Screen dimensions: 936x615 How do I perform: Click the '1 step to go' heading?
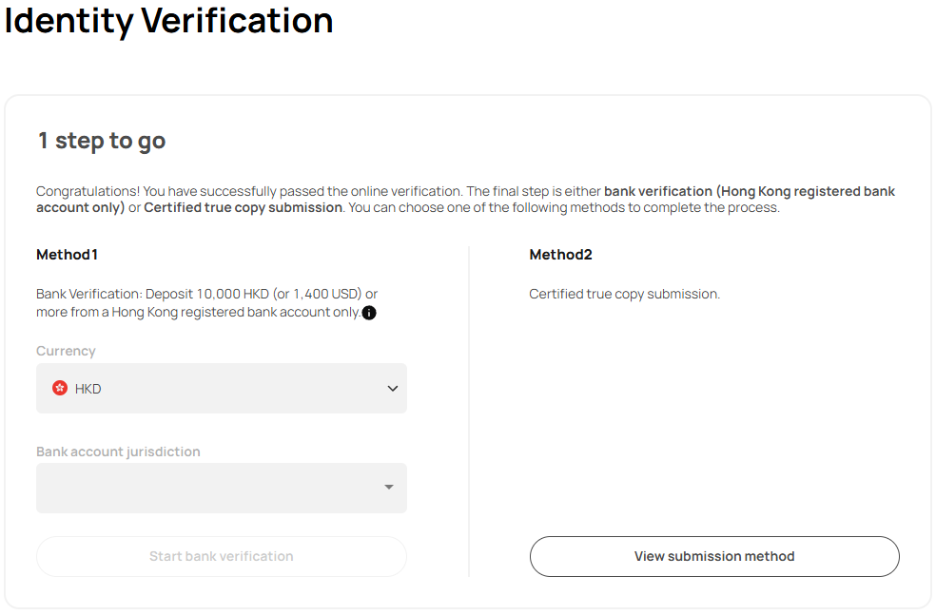pyautogui.click(x=102, y=141)
